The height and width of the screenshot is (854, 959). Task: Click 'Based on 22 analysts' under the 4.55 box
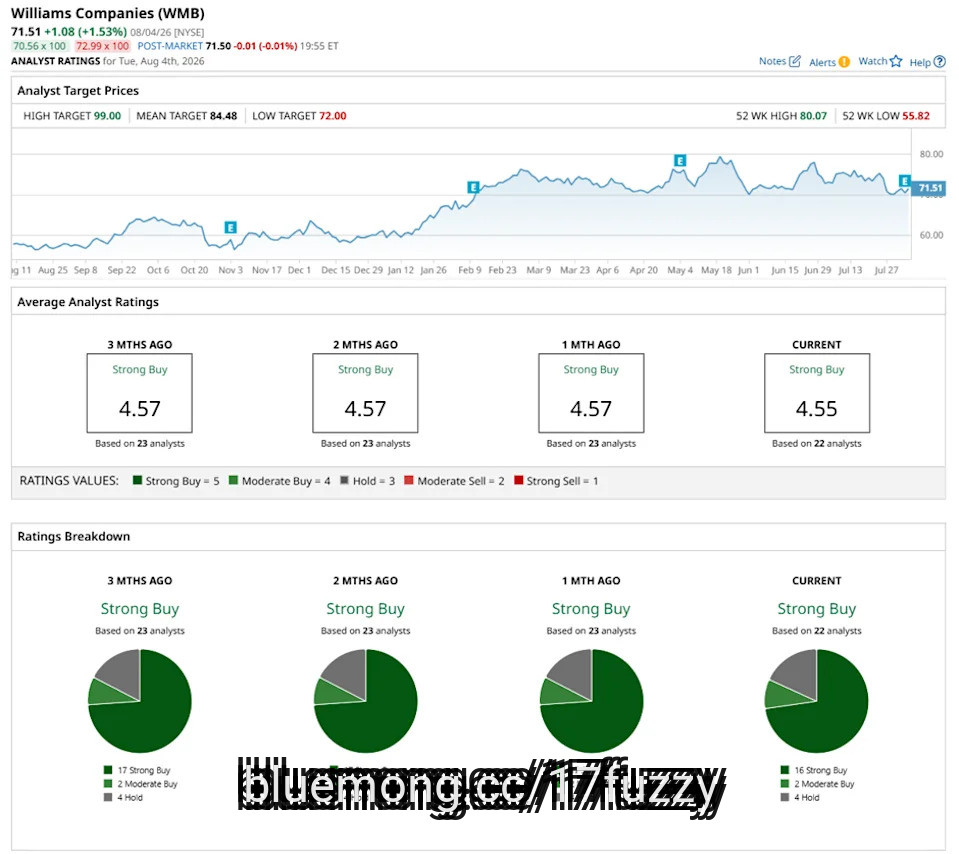[816, 444]
